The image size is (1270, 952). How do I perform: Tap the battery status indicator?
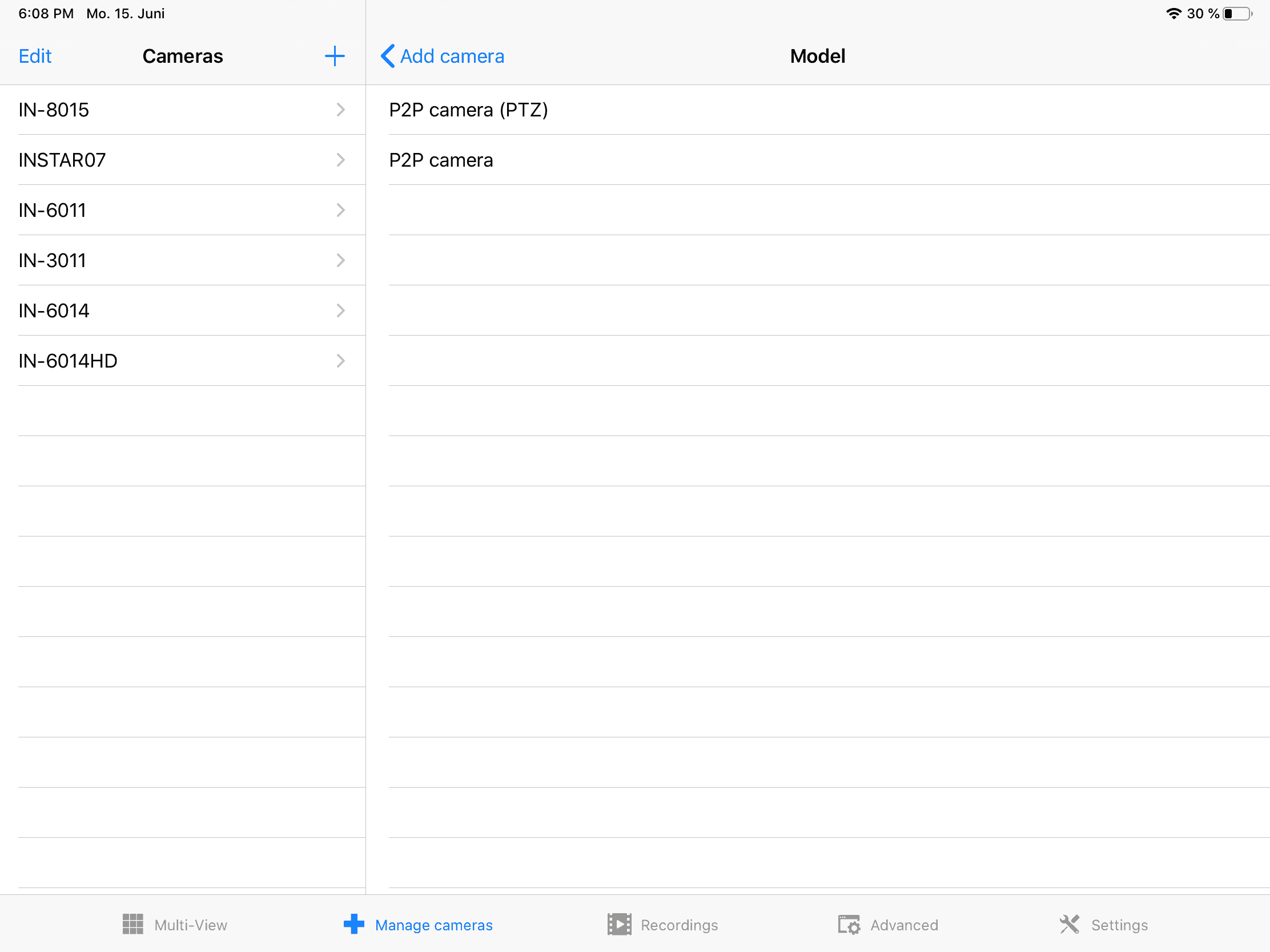(1237, 14)
